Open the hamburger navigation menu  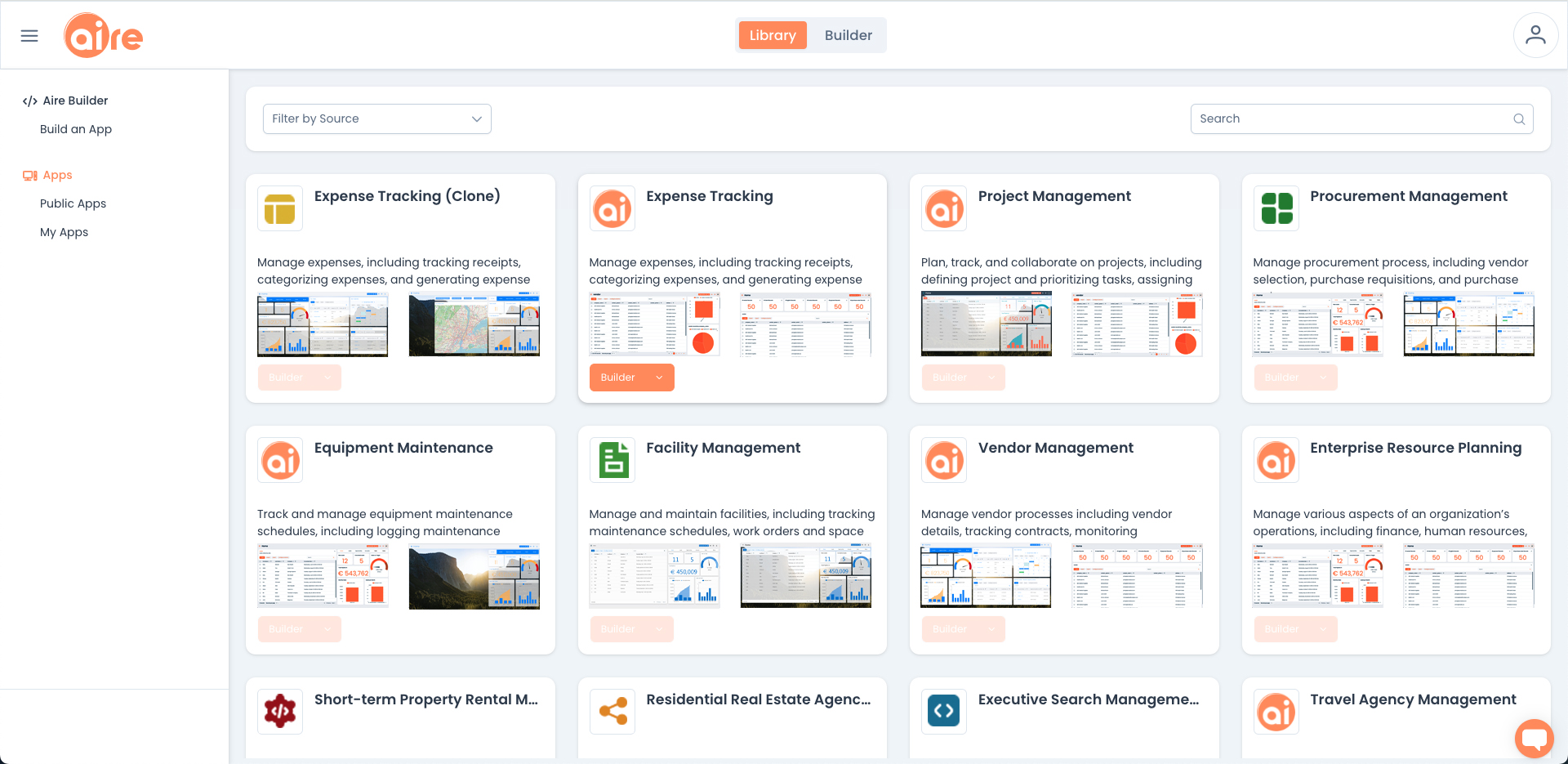click(29, 35)
